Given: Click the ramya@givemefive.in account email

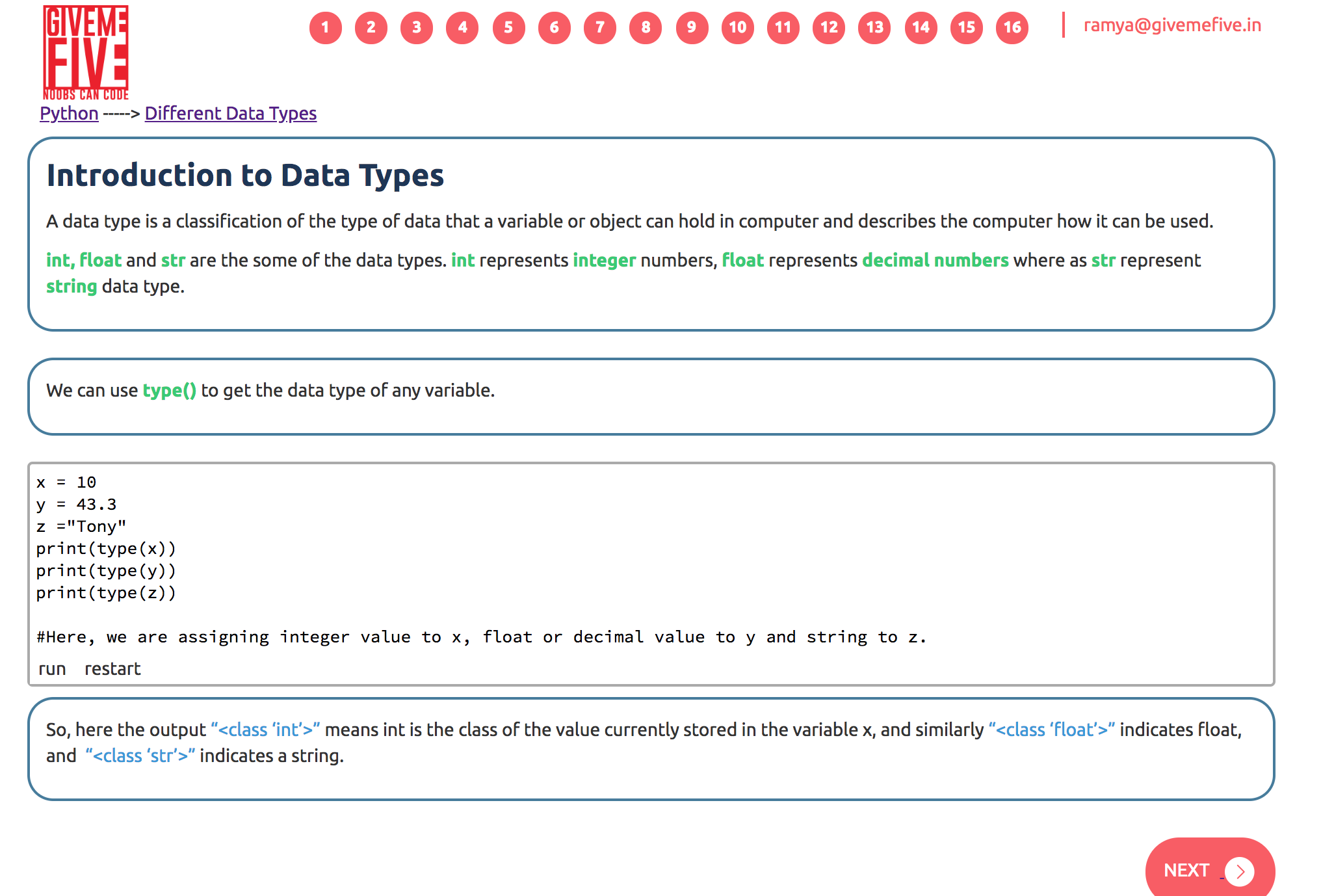Looking at the screenshot, I should 1171,25.
